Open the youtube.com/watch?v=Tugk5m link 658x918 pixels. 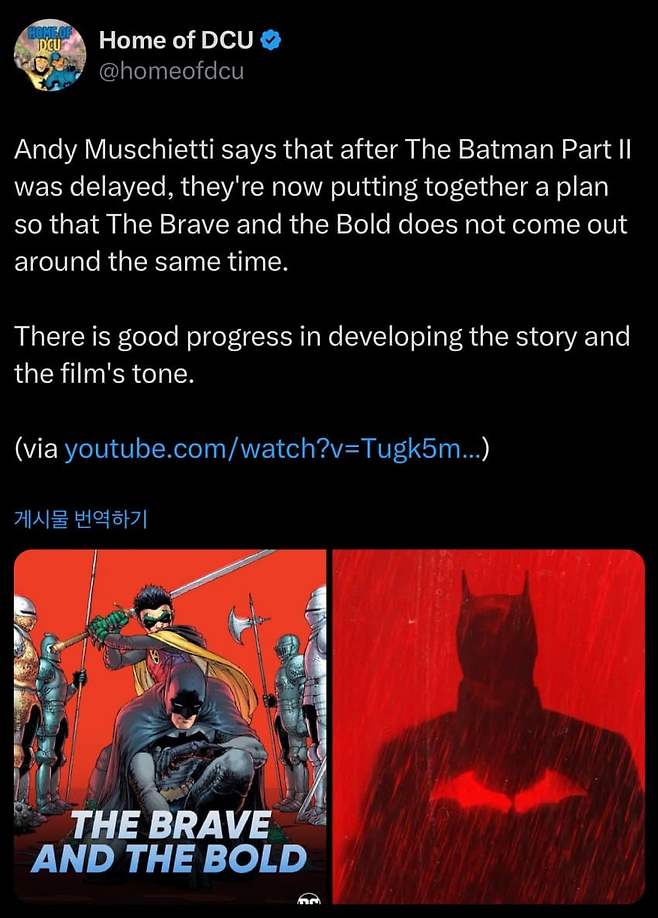pyautogui.click(x=273, y=449)
